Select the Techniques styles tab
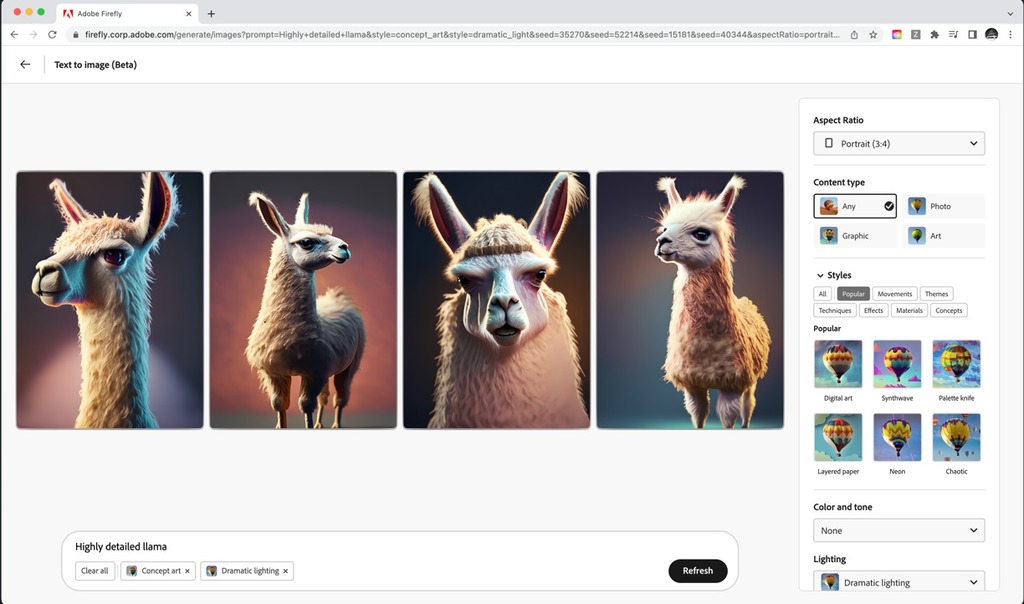Image resolution: width=1024 pixels, height=604 pixels. [x=835, y=311]
